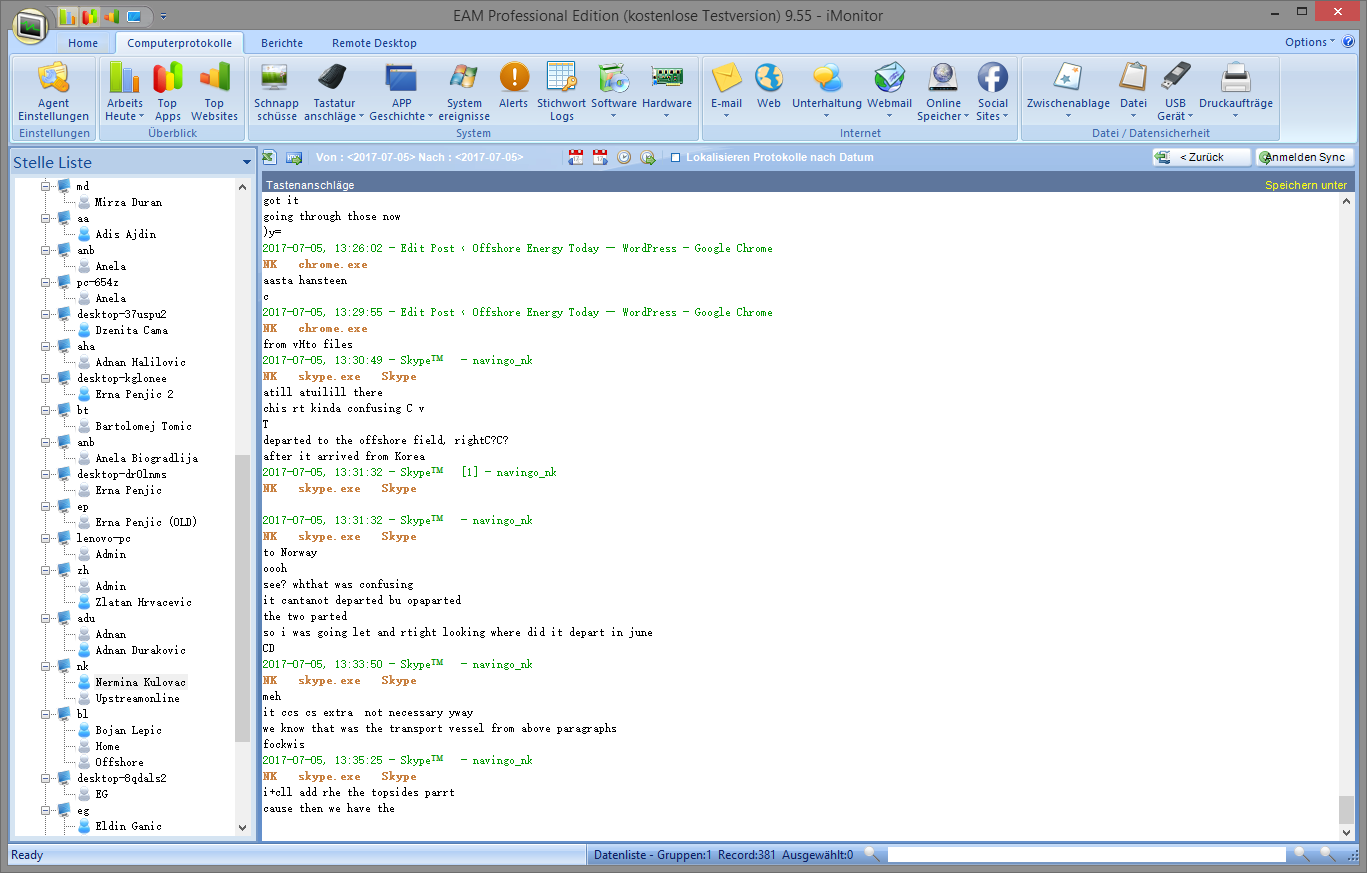Open Druckaufträge print jobs

(x=1235, y=92)
